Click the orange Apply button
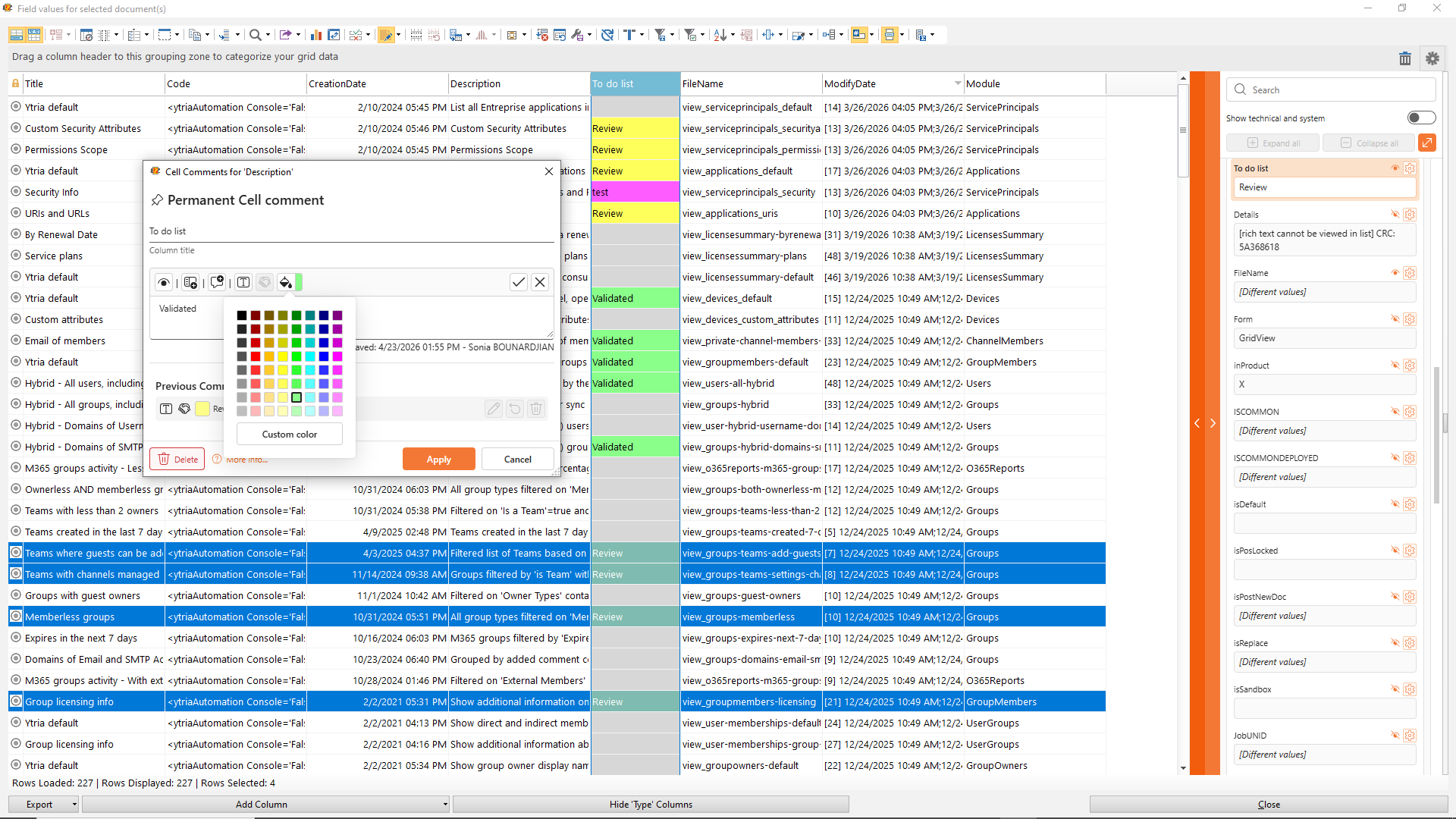This screenshot has height=819, width=1456. 438,459
